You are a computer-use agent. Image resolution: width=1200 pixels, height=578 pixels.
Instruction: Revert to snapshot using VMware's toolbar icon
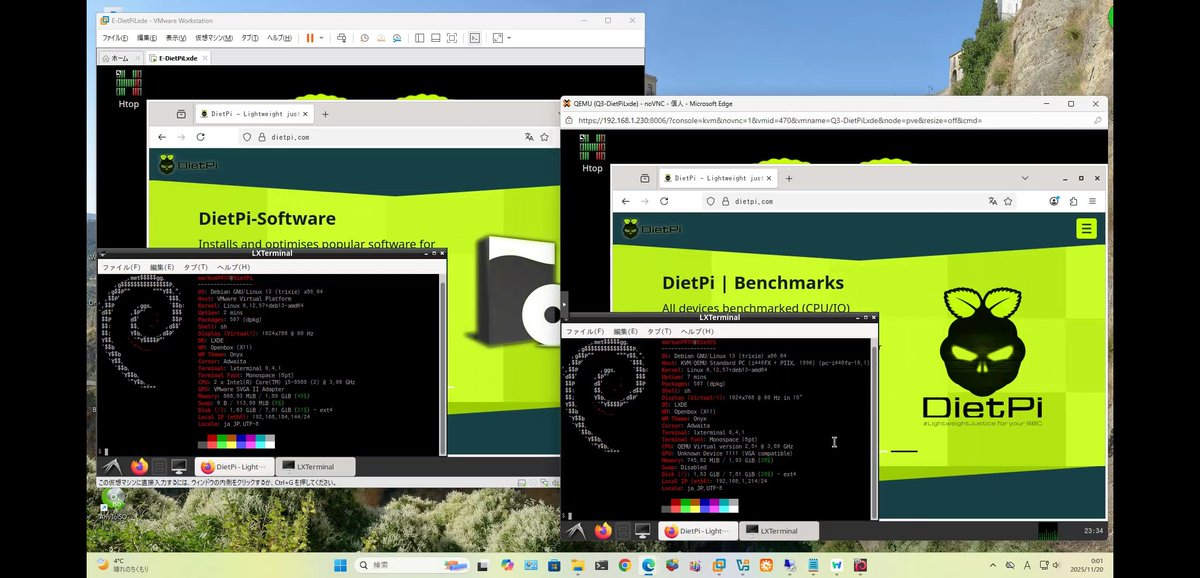[x=381, y=38]
